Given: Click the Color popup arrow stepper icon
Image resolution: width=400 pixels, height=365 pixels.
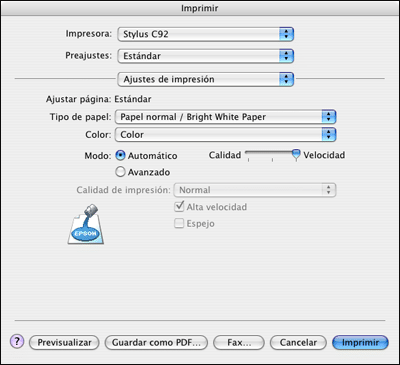Looking at the screenshot, I should pos(329,134).
